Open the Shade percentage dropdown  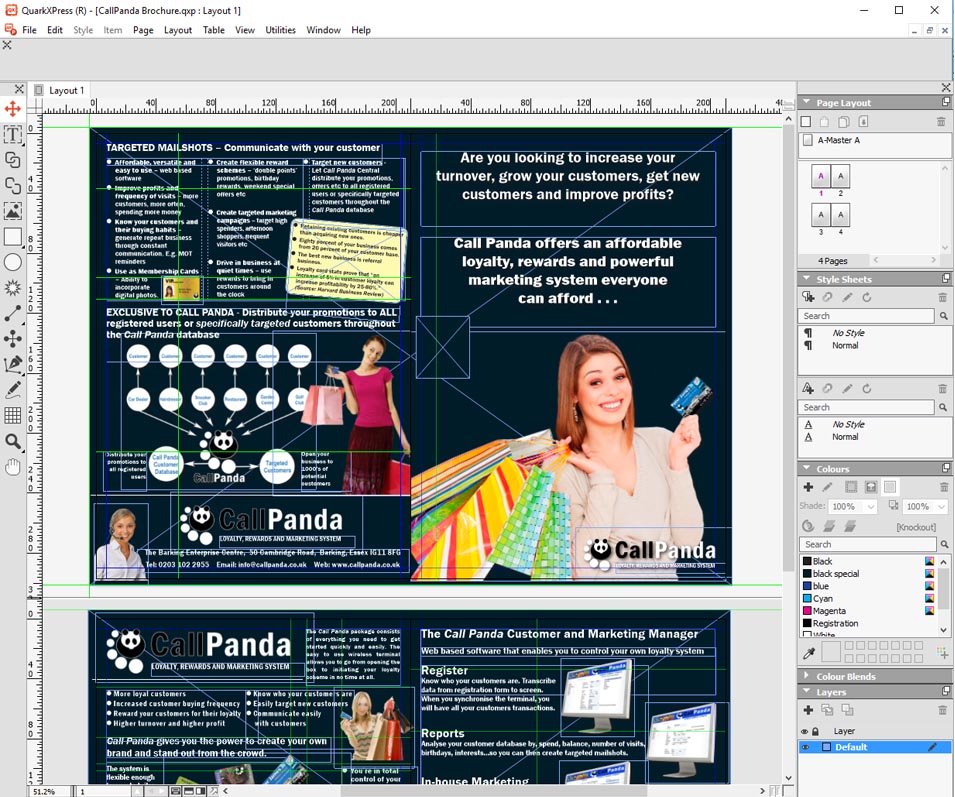(870, 507)
